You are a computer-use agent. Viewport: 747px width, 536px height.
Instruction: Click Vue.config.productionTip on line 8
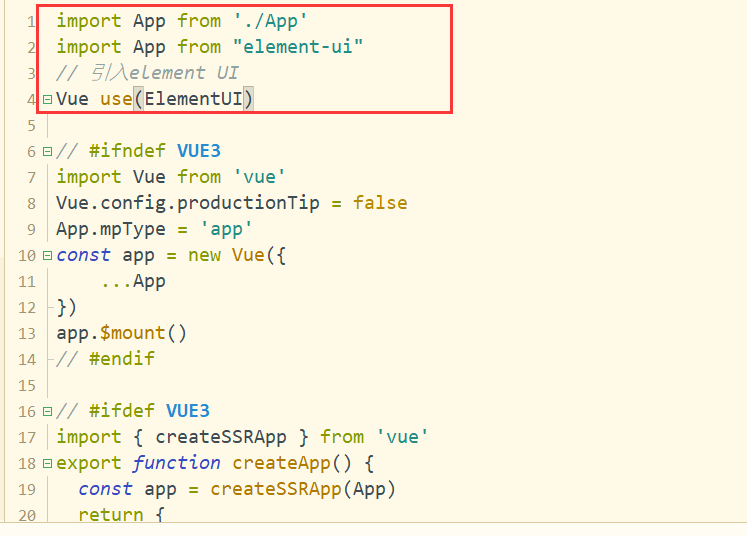188,203
